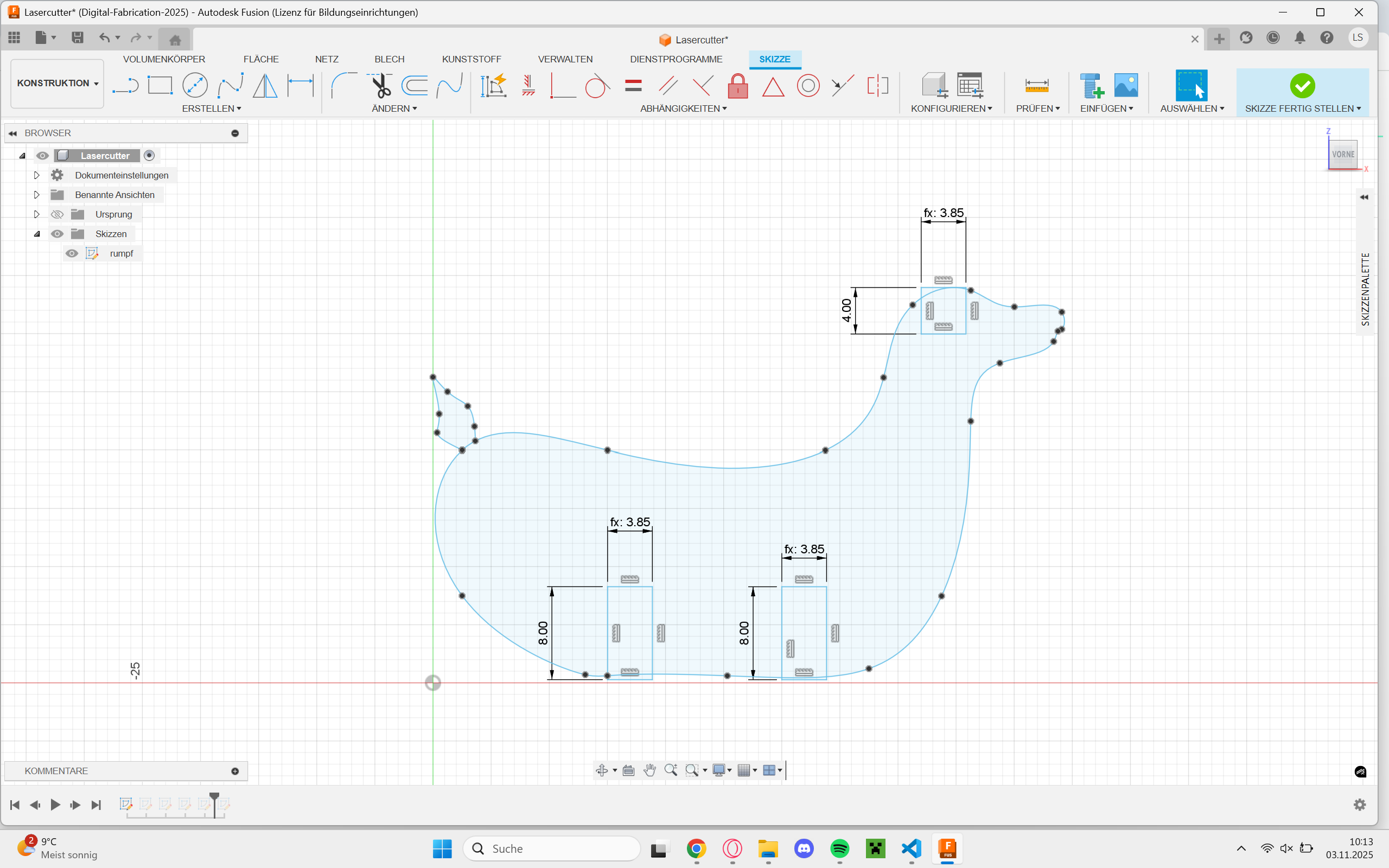The width and height of the screenshot is (1389, 868).
Task: Select the Rectangle sketch tool
Action: click(160, 86)
